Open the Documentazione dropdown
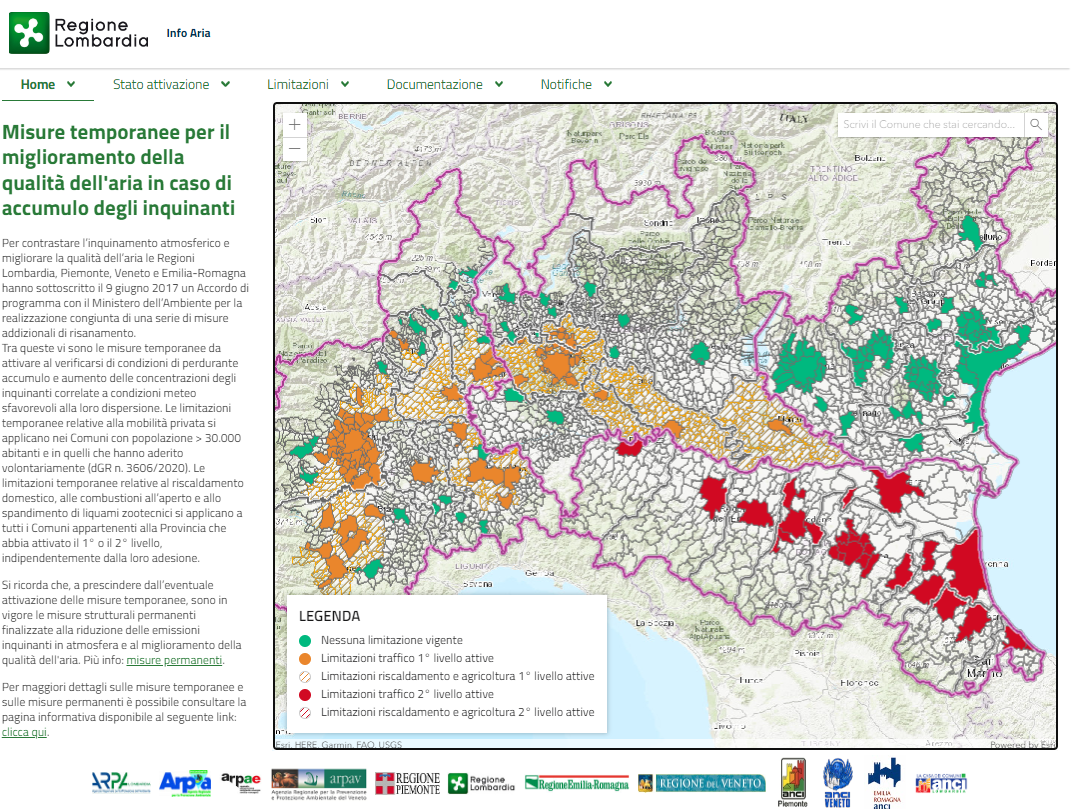This screenshot has height=809, width=1073. 445,85
